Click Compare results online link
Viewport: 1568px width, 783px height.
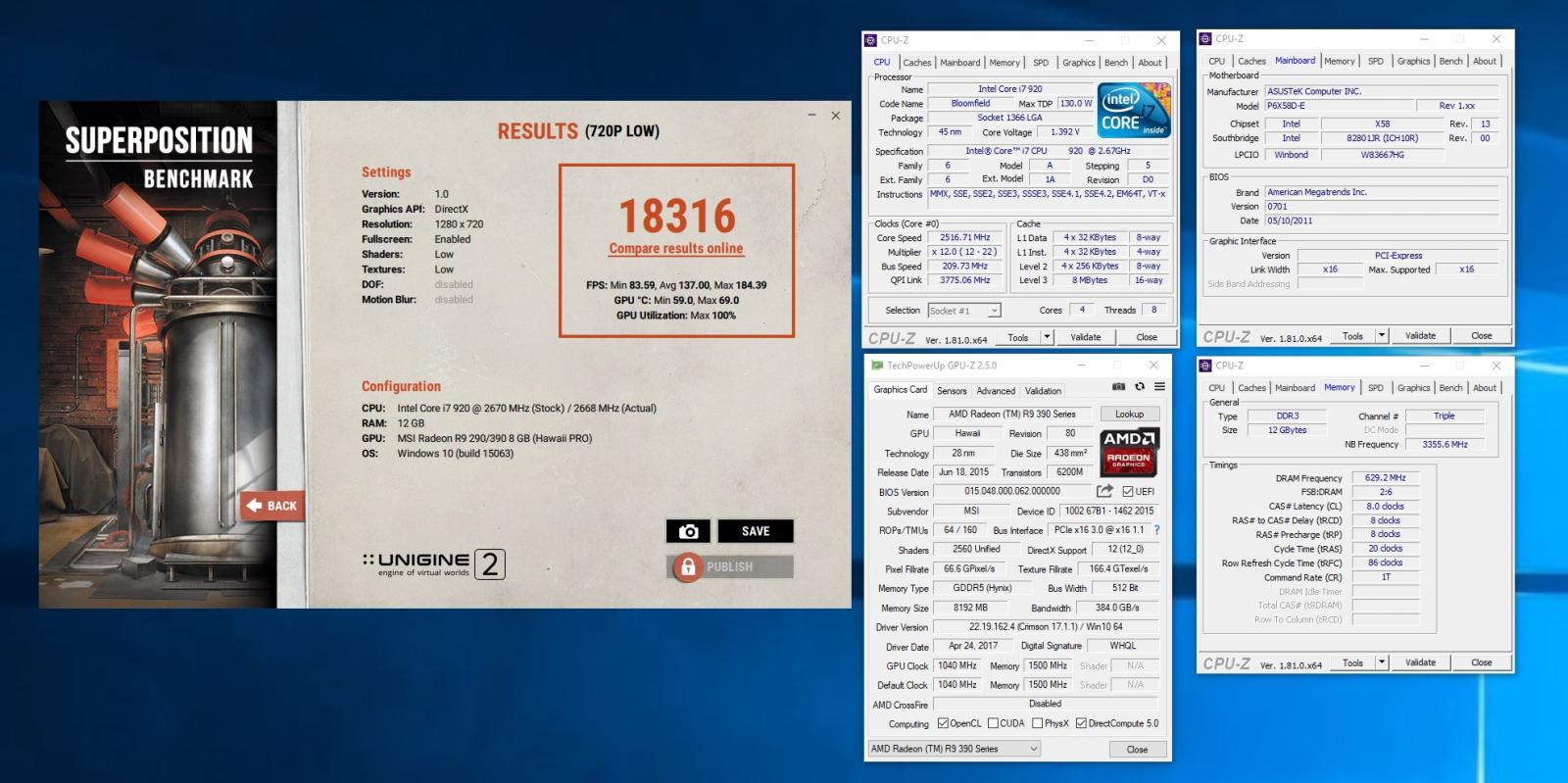point(676,249)
